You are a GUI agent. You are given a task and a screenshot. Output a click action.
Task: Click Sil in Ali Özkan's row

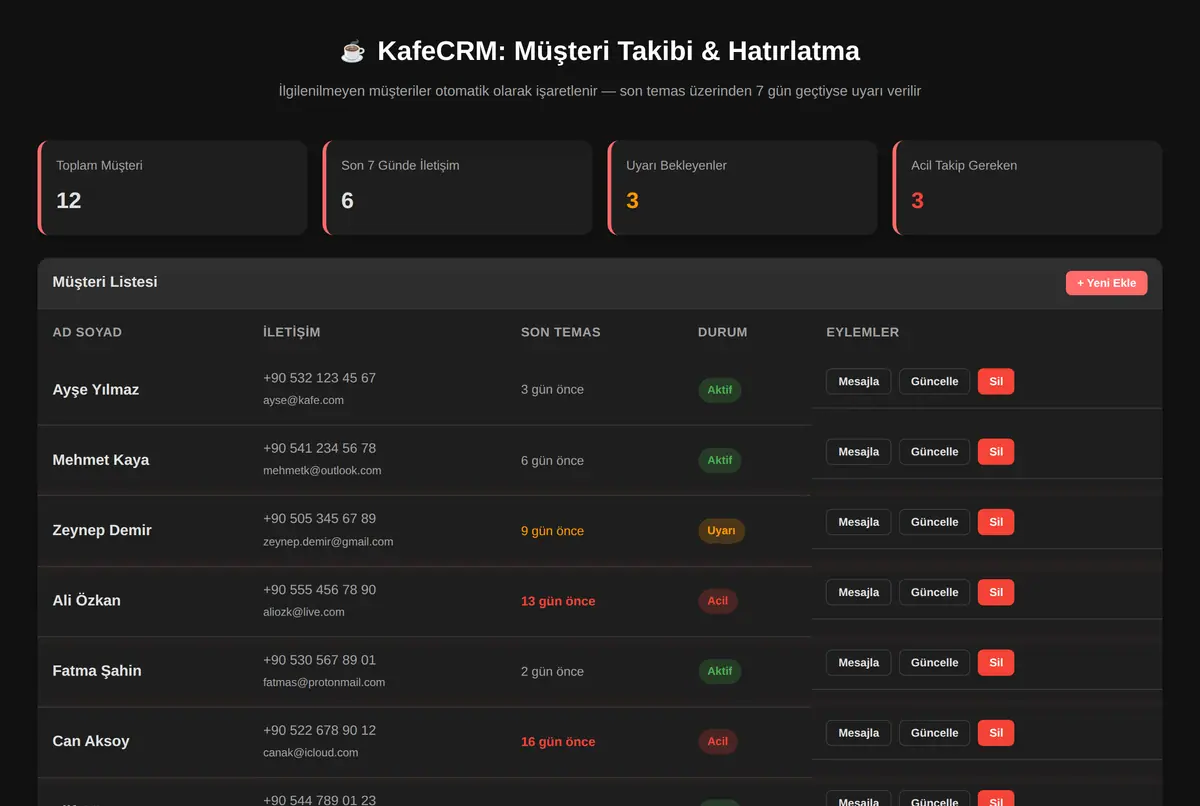coord(996,592)
